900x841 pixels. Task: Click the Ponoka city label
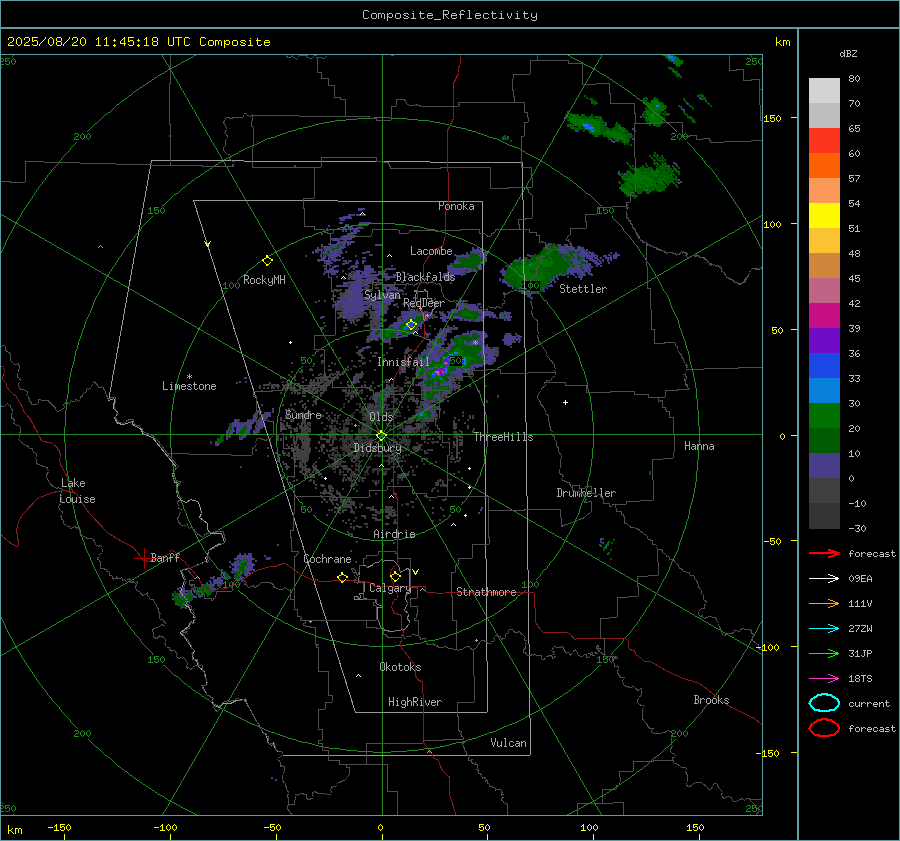pos(456,206)
